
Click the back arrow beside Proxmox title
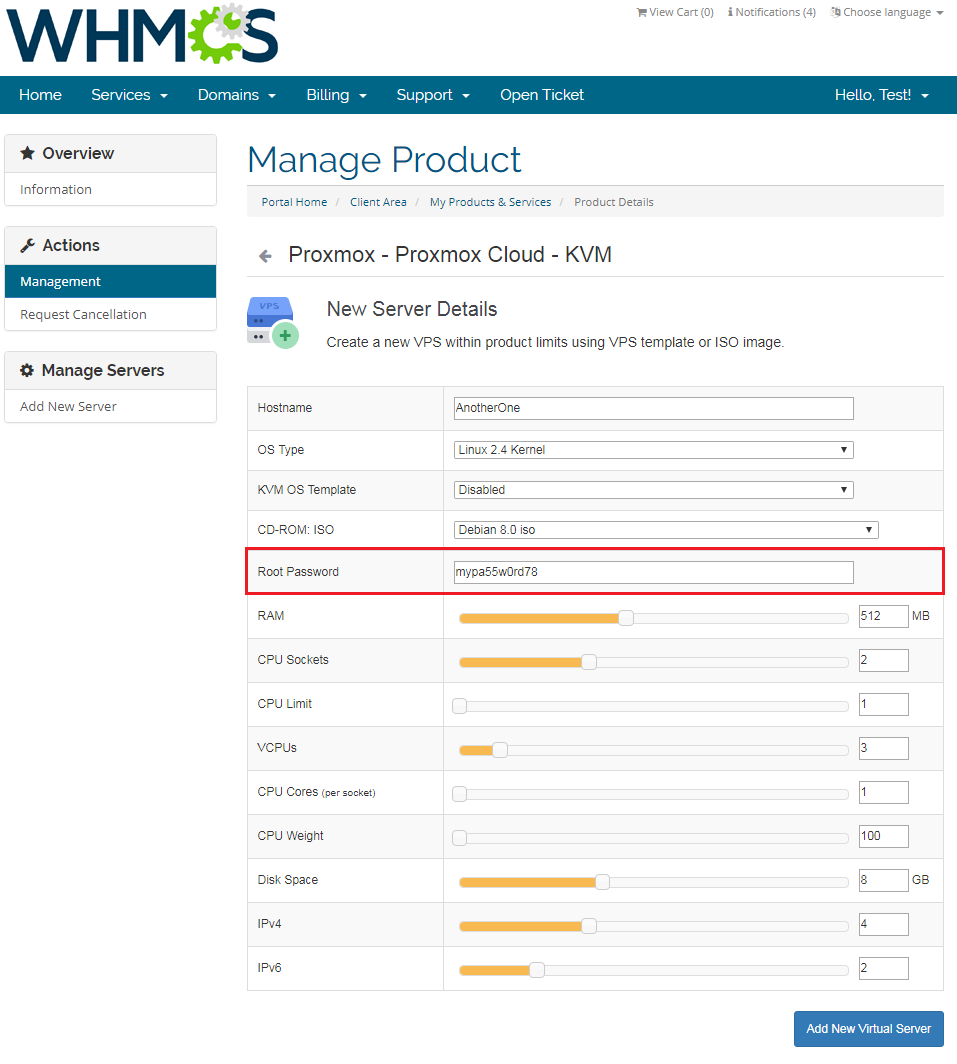coord(265,256)
